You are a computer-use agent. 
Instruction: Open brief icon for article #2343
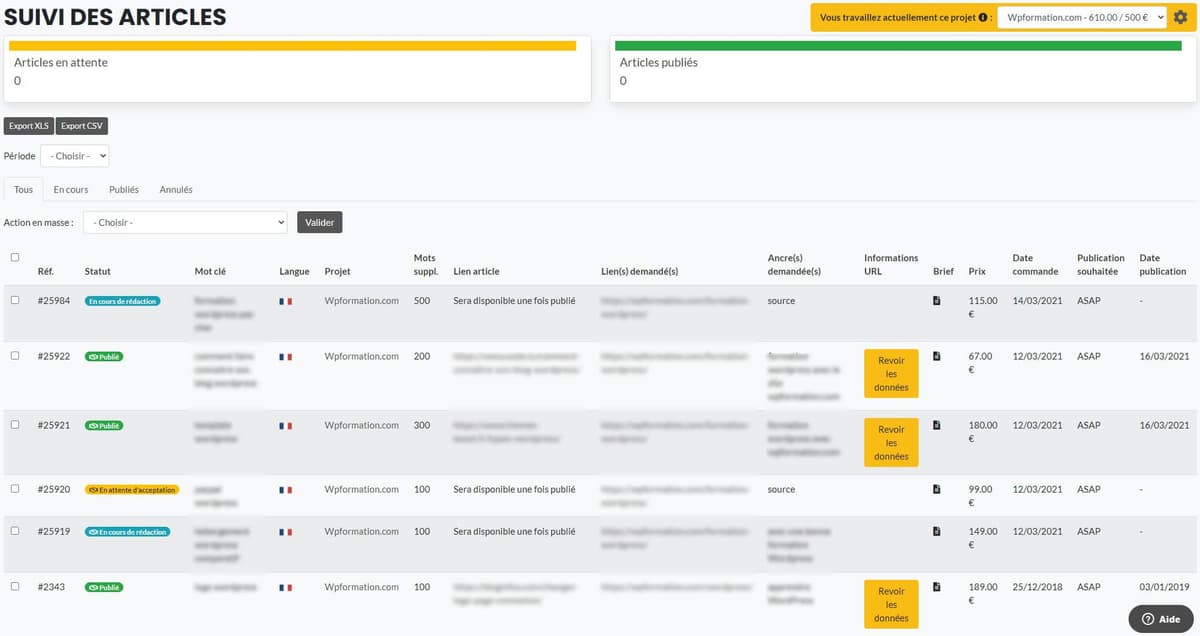click(936, 587)
